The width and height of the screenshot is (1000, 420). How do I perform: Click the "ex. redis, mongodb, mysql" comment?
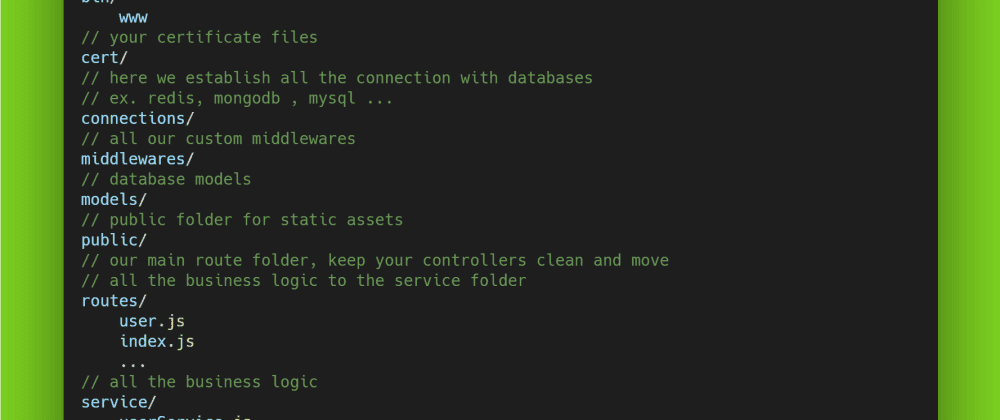(x=237, y=98)
